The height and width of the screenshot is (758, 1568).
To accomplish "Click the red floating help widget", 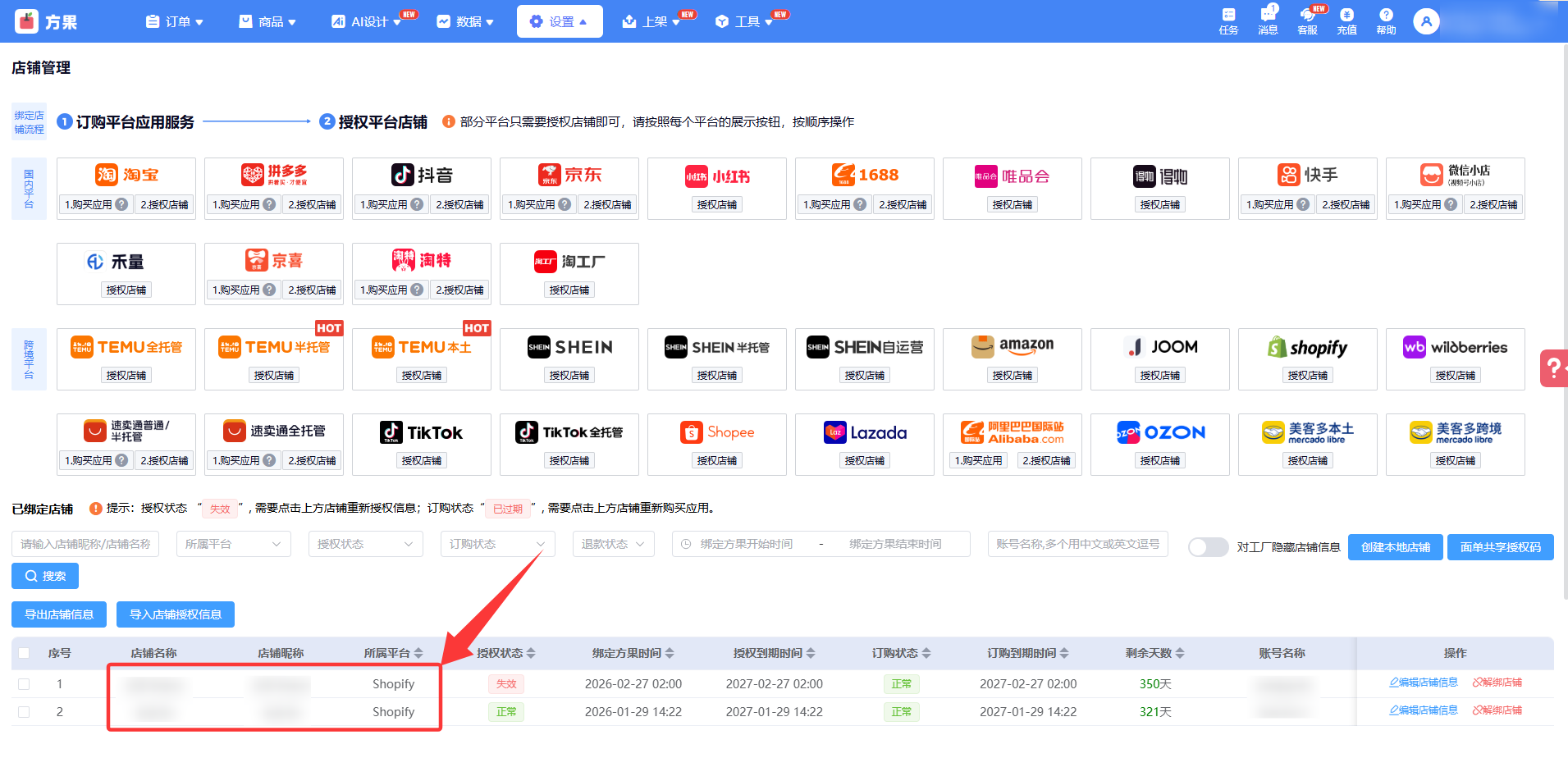I will click(x=1553, y=368).
